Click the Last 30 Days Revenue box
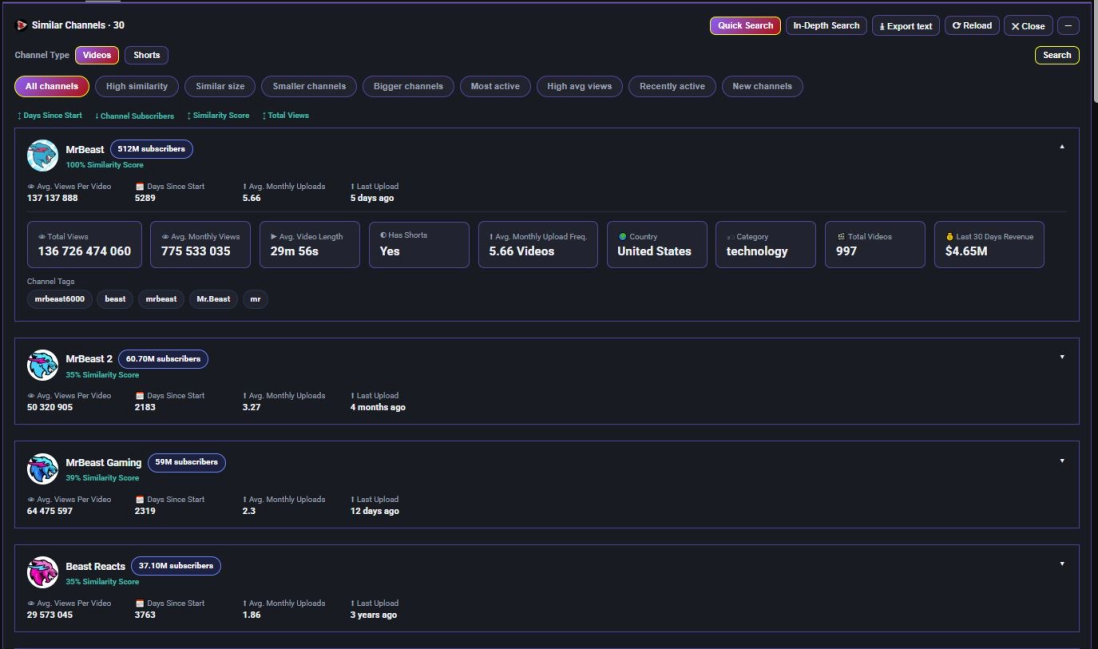This screenshot has width=1098, height=649. (x=989, y=244)
